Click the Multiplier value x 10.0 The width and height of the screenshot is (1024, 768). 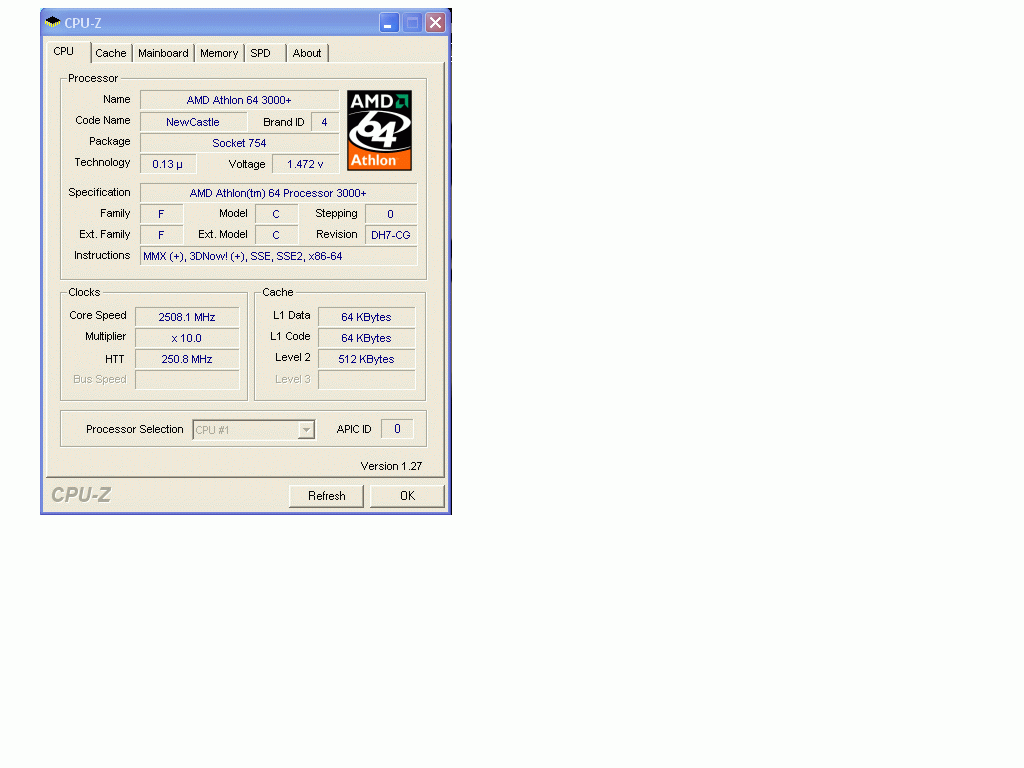tap(187, 338)
